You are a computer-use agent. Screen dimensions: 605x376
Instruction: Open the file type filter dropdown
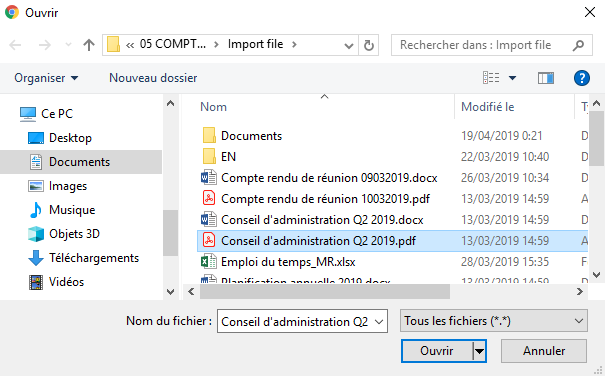click(x=493, y=320)
